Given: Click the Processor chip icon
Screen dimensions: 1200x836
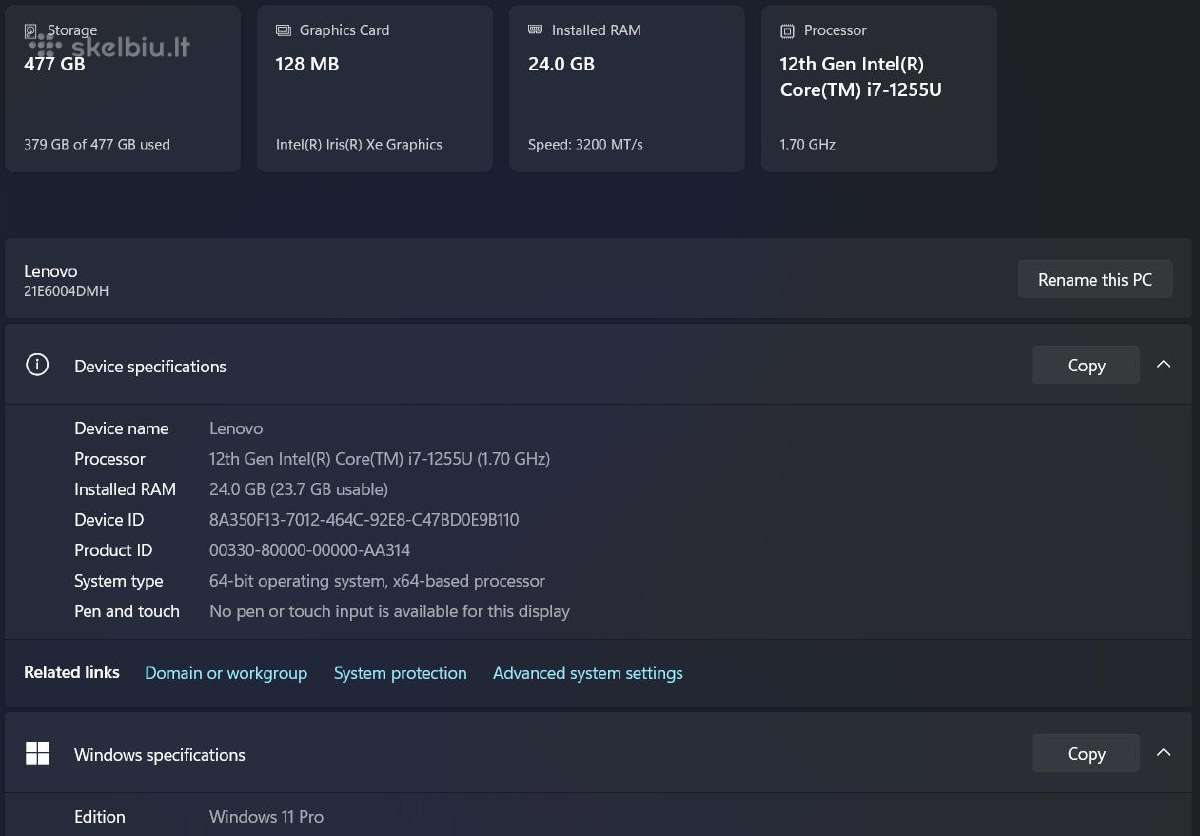Looking at the screenshot, I should (787, 31).
